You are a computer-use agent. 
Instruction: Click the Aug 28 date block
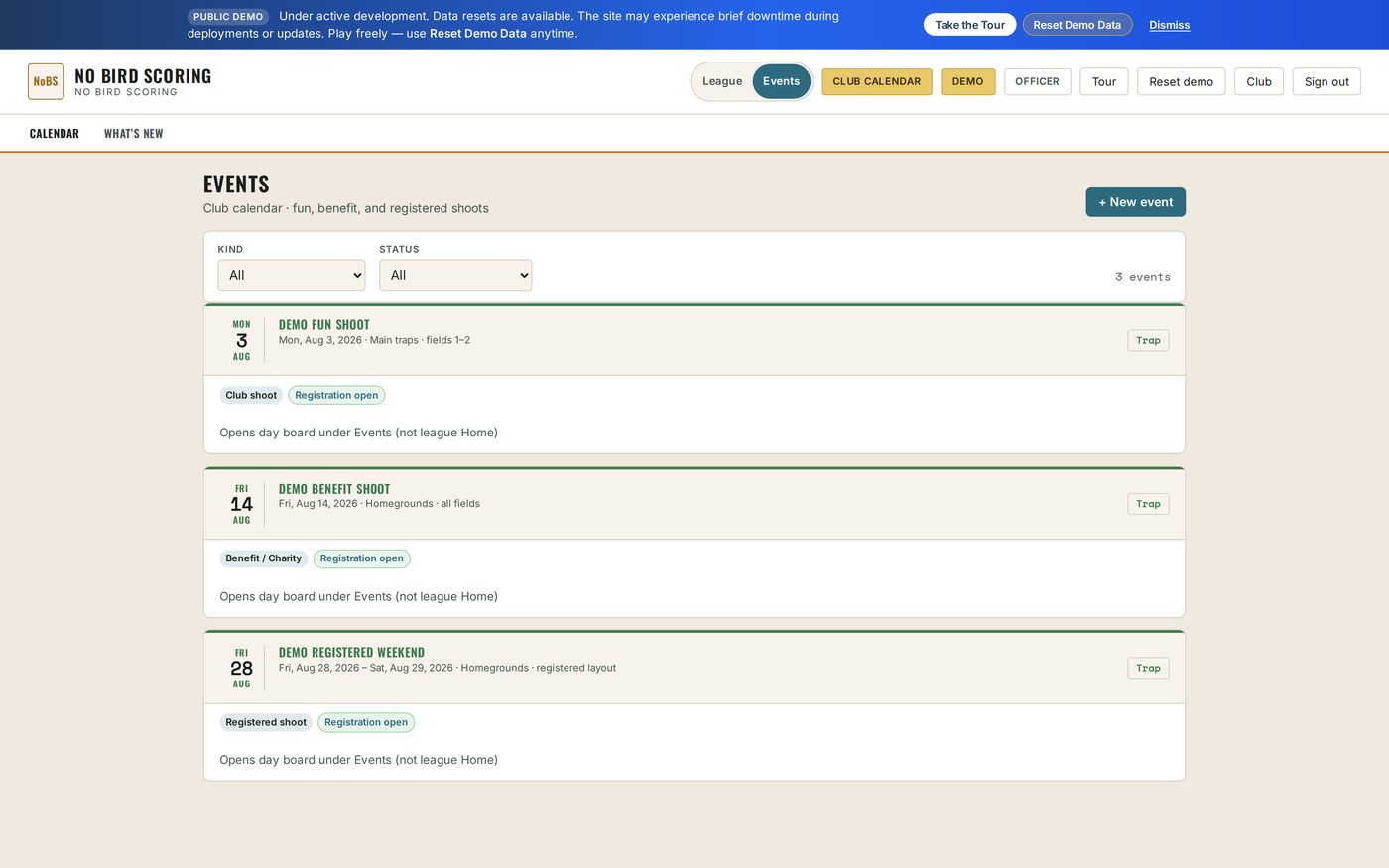click(241, 668)
